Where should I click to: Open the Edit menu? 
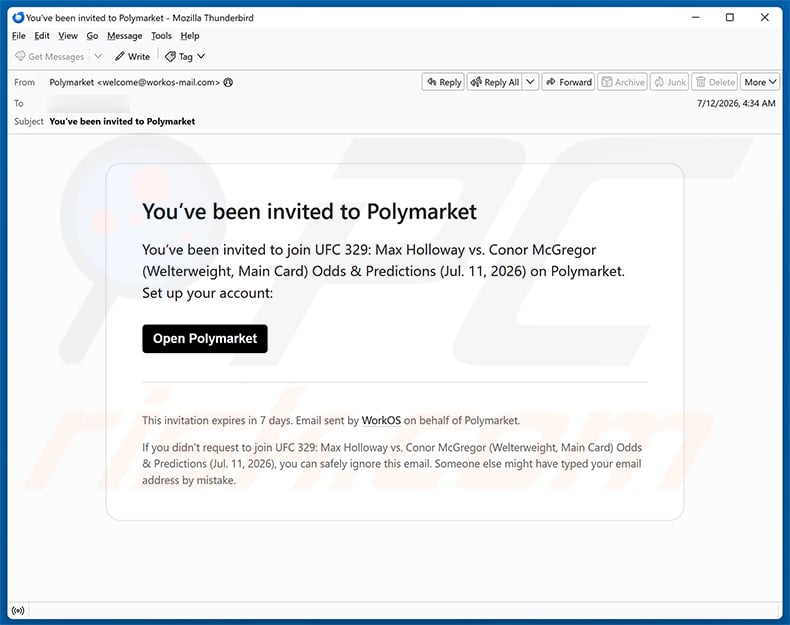click(x=42, y=36)
